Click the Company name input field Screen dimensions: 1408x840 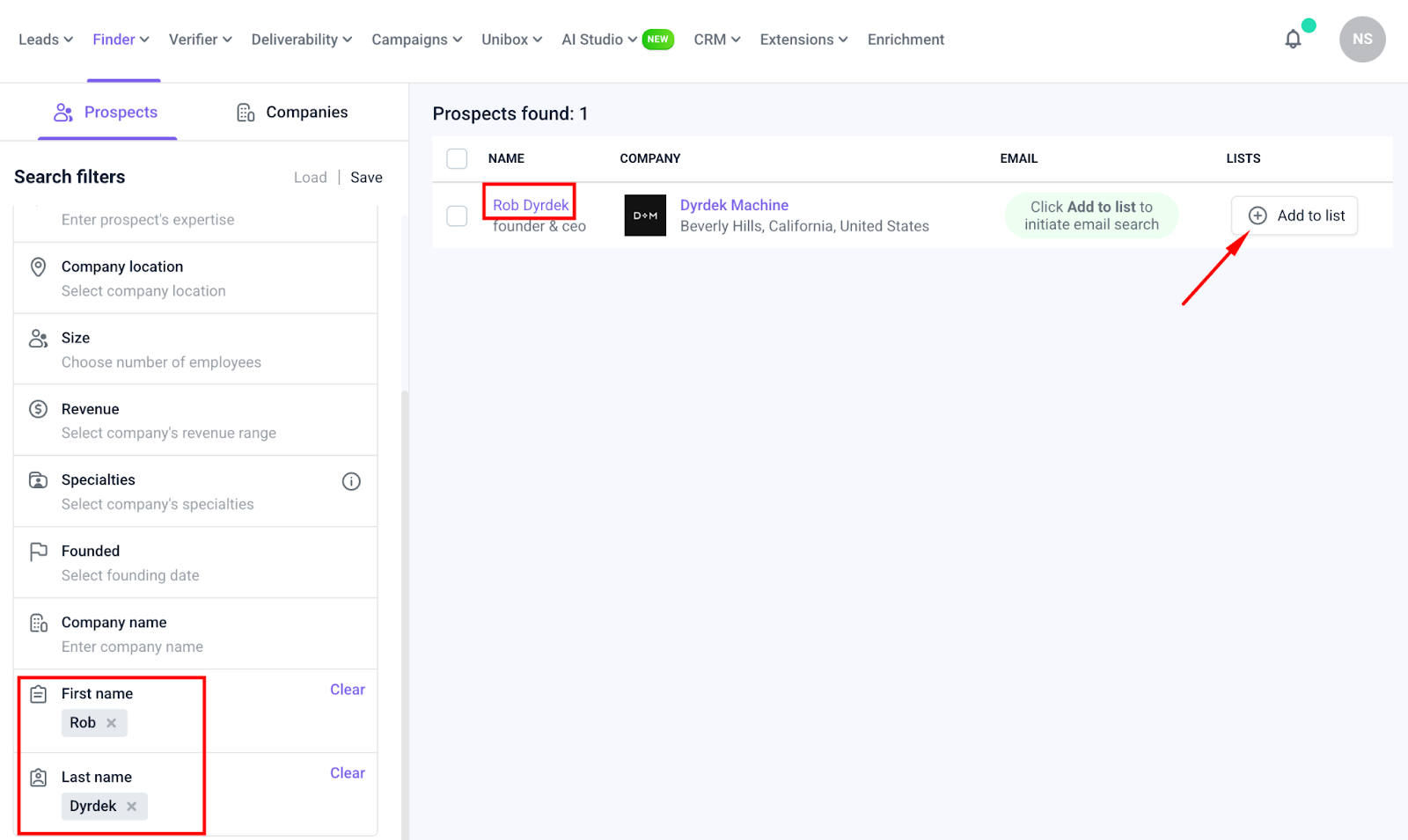point(195,634)
